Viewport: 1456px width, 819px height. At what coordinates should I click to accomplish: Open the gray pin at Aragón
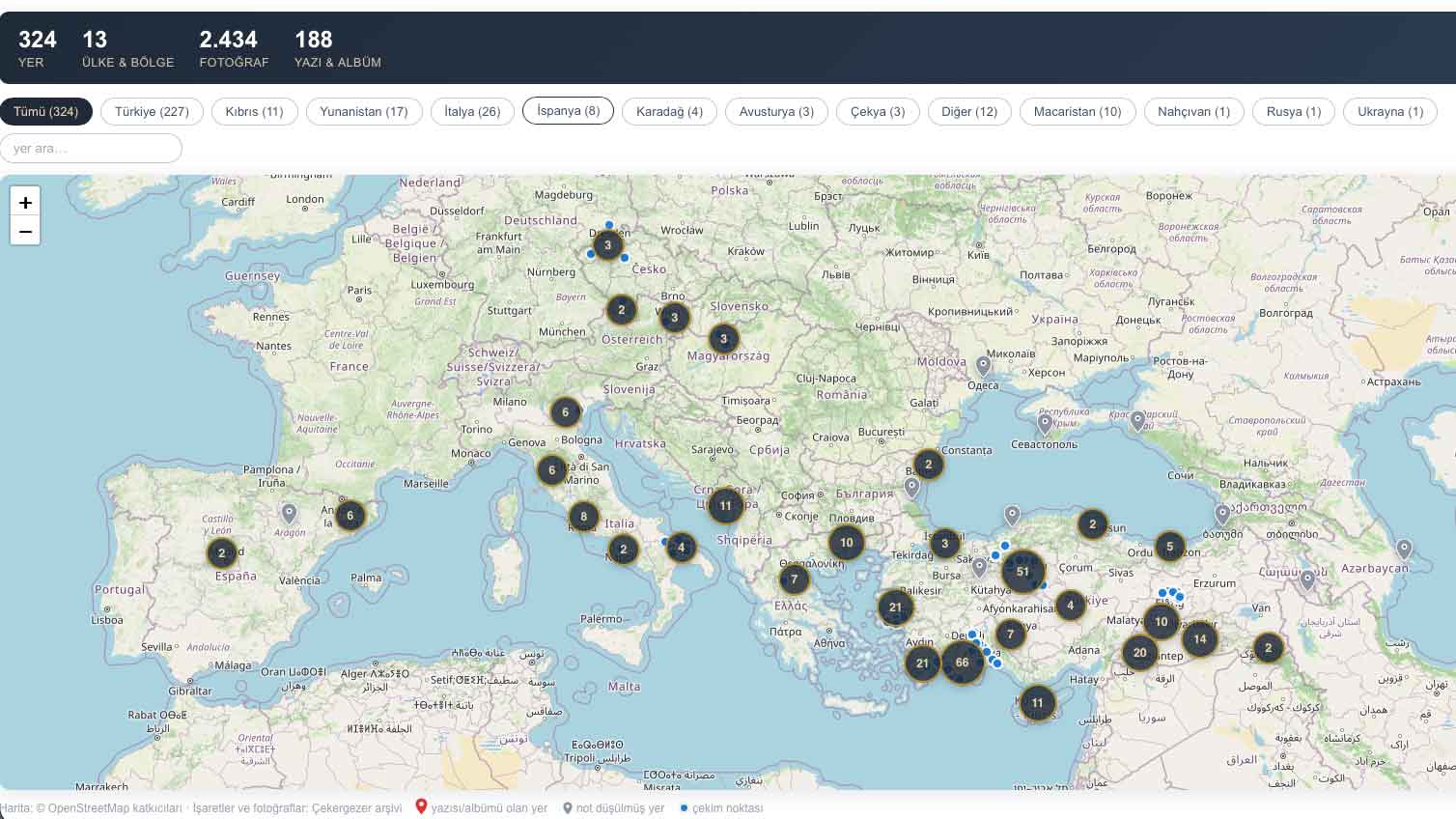[289, 513]
